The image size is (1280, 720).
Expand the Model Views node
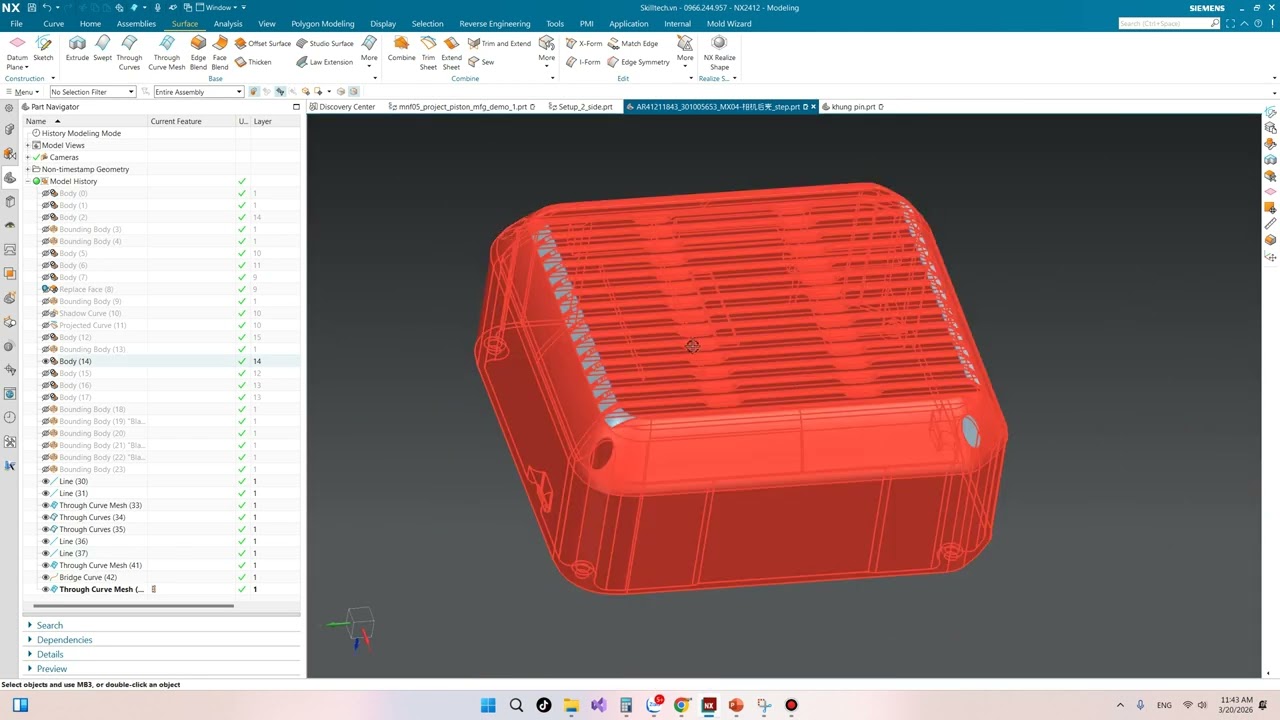pos(28,145)
